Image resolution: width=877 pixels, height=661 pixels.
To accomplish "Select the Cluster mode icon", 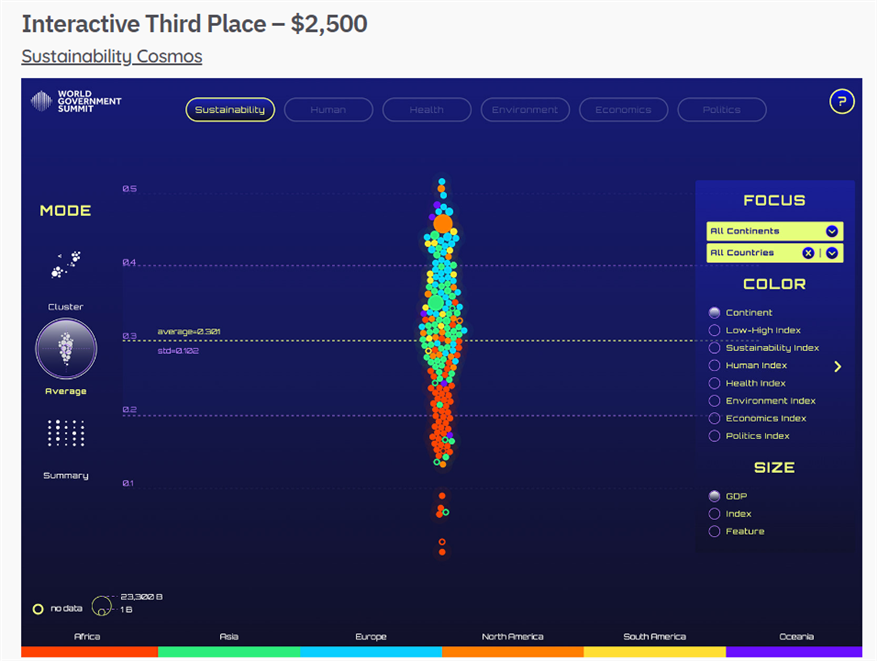I will 66,265.
